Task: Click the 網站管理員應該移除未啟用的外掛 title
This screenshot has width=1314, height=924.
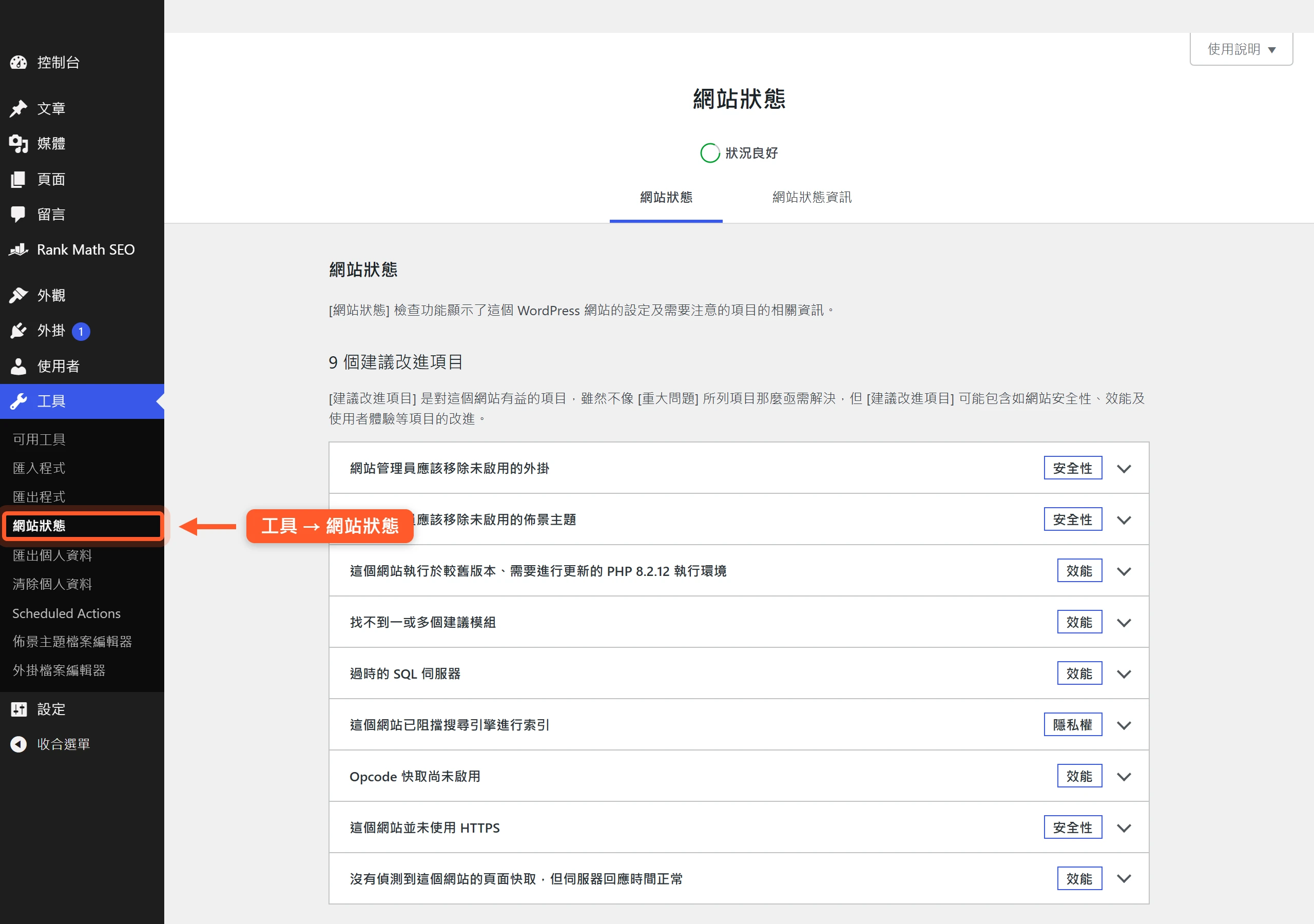Action: 449,469
